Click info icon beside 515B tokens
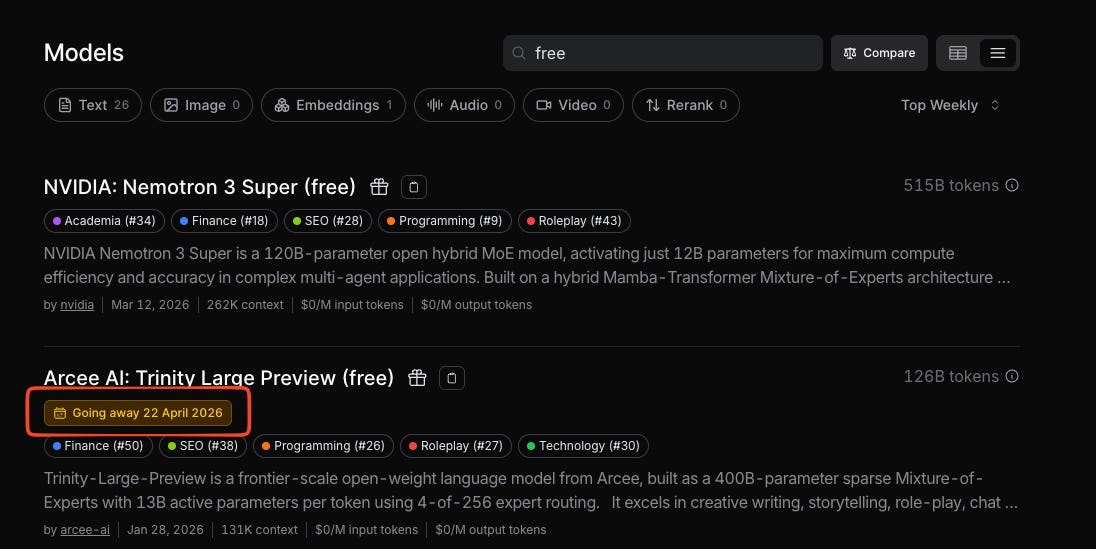Viewport: 1096px width, 549px height. point(1011,185)
